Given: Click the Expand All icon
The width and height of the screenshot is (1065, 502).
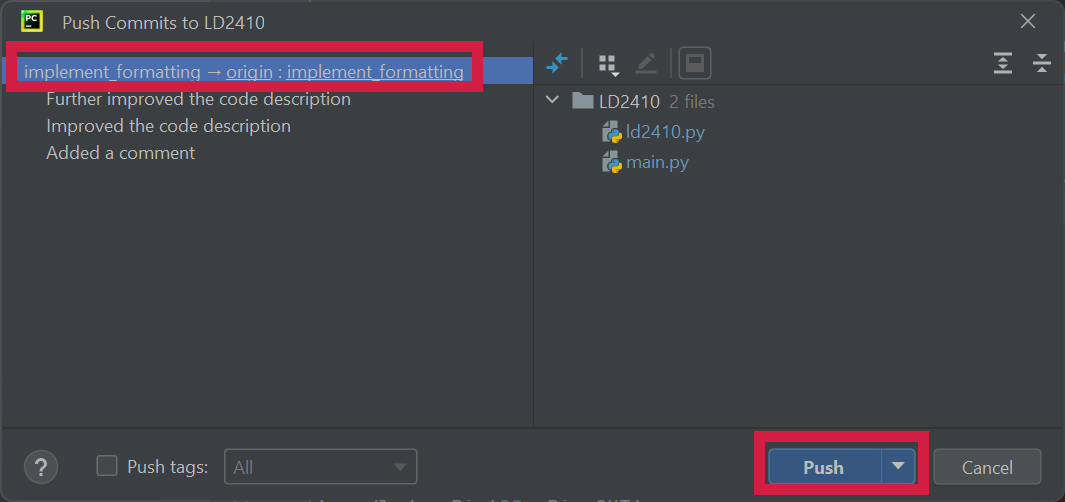Looking at the screenshot, I should (x=1003, y=64).
